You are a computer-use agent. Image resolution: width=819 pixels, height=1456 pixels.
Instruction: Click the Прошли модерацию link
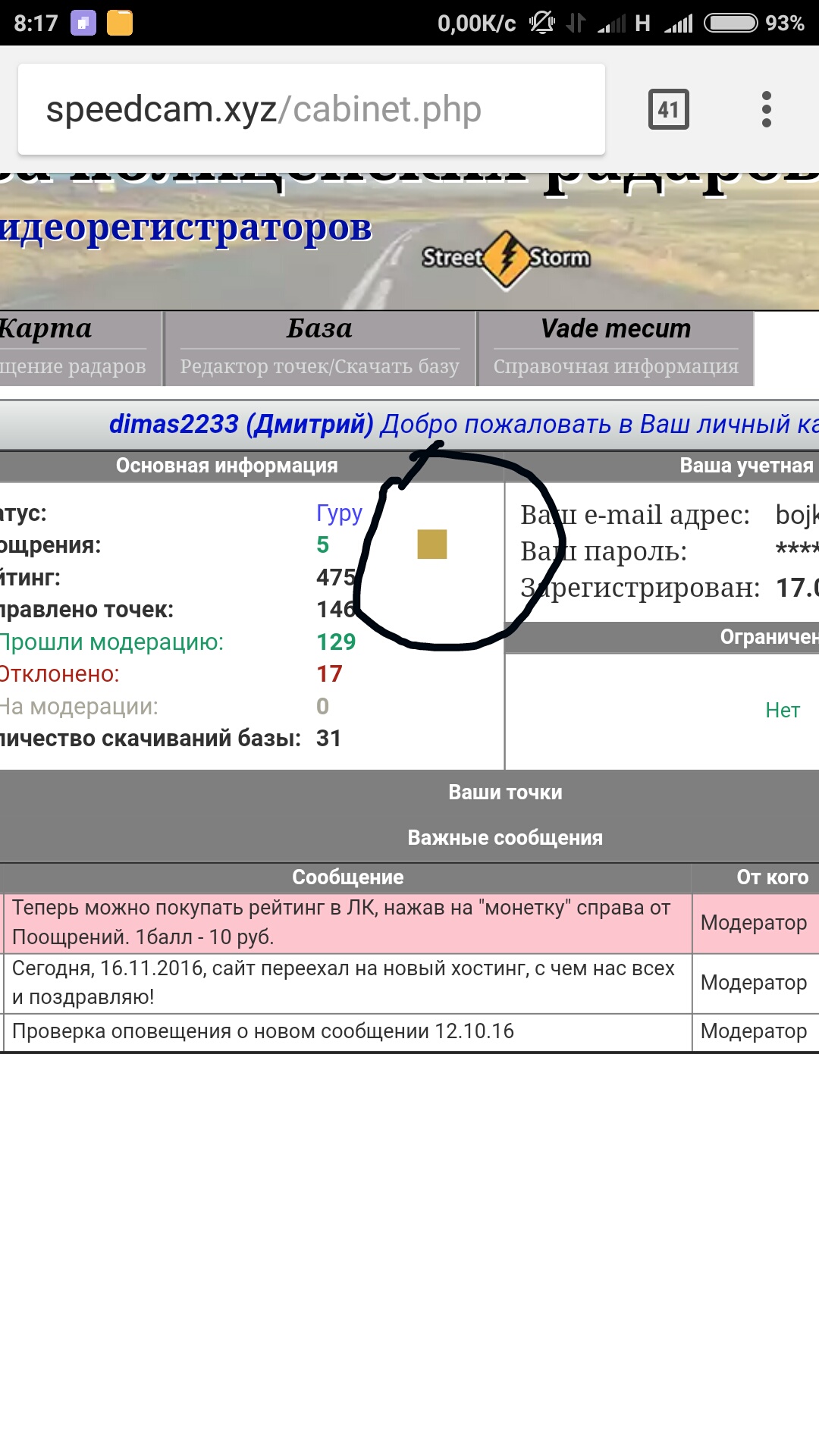[x=112, y=642]
